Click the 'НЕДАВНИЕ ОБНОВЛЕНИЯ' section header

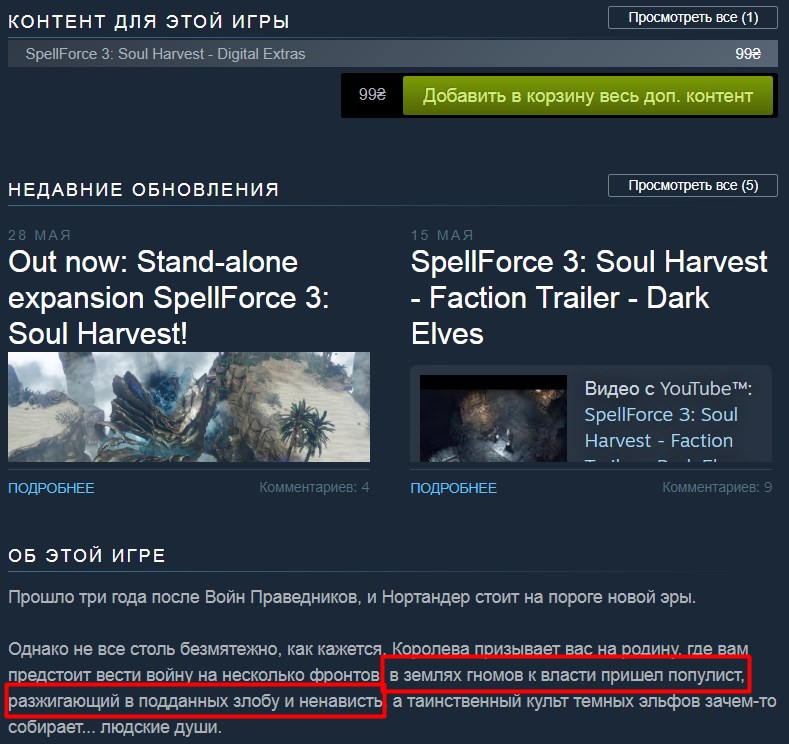point(143,190)
